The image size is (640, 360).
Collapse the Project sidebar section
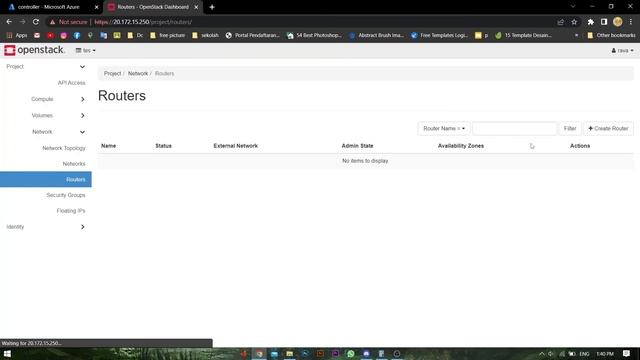pyautogui.click(x=46, y=67)
